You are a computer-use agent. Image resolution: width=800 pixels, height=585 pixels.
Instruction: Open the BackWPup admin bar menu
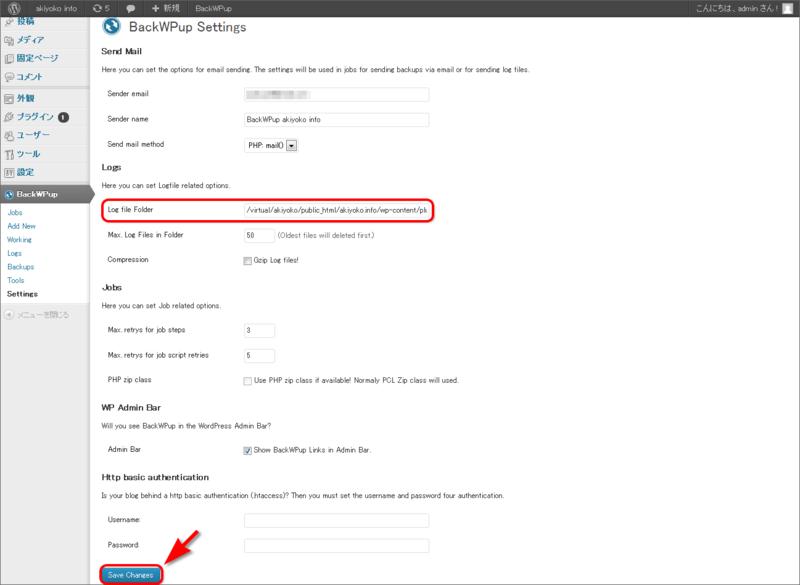(213, 8)
